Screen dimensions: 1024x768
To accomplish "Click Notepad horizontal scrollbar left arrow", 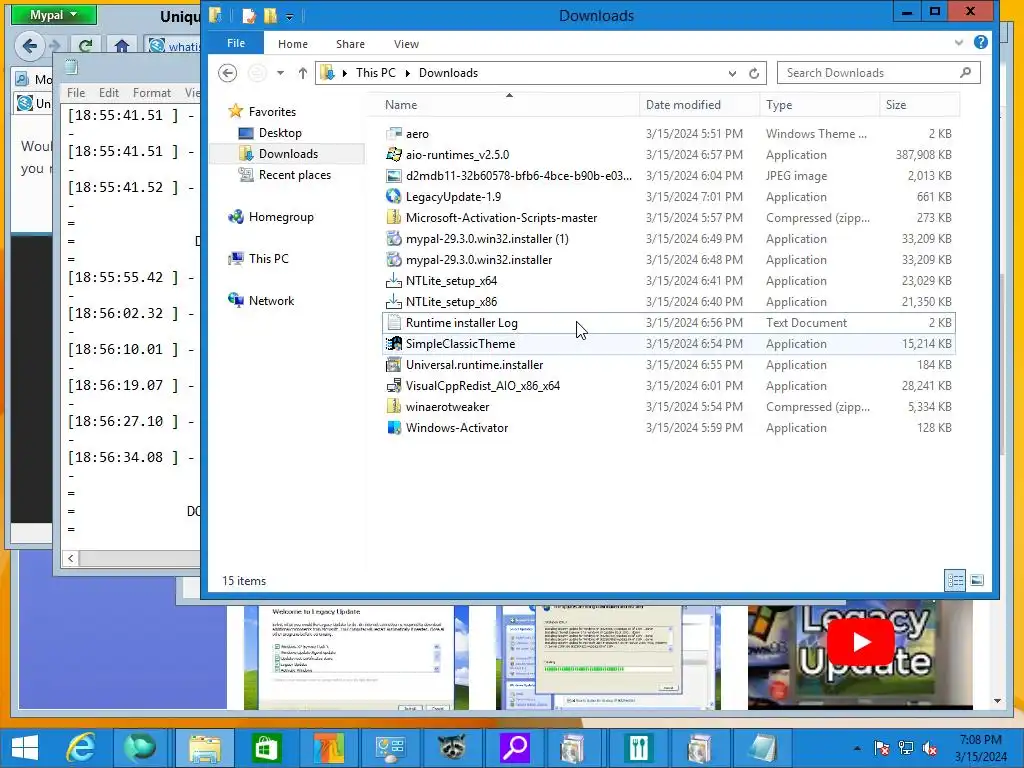I will 71,558.
